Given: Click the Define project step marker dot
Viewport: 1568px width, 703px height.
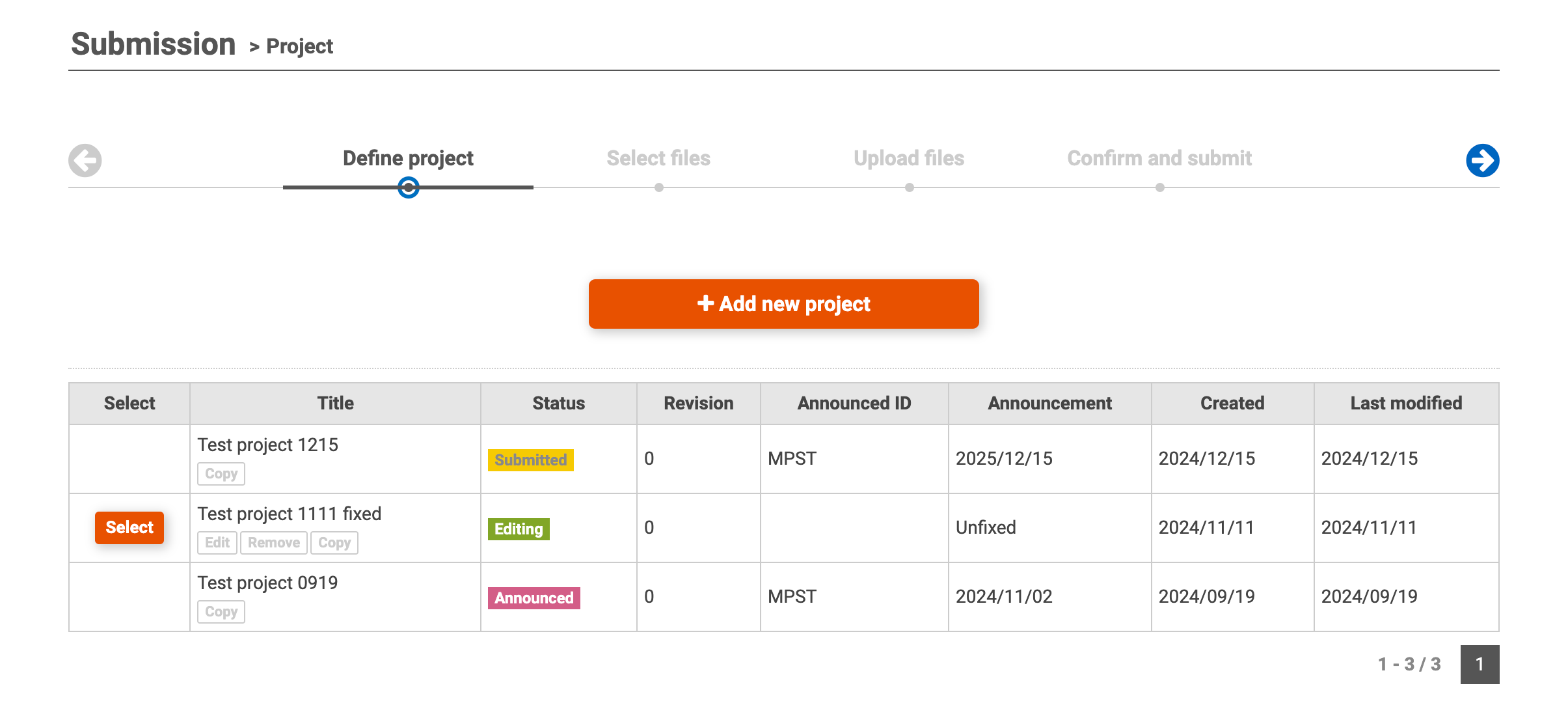Looking at the screenshot, I should [x=408, y=188].
